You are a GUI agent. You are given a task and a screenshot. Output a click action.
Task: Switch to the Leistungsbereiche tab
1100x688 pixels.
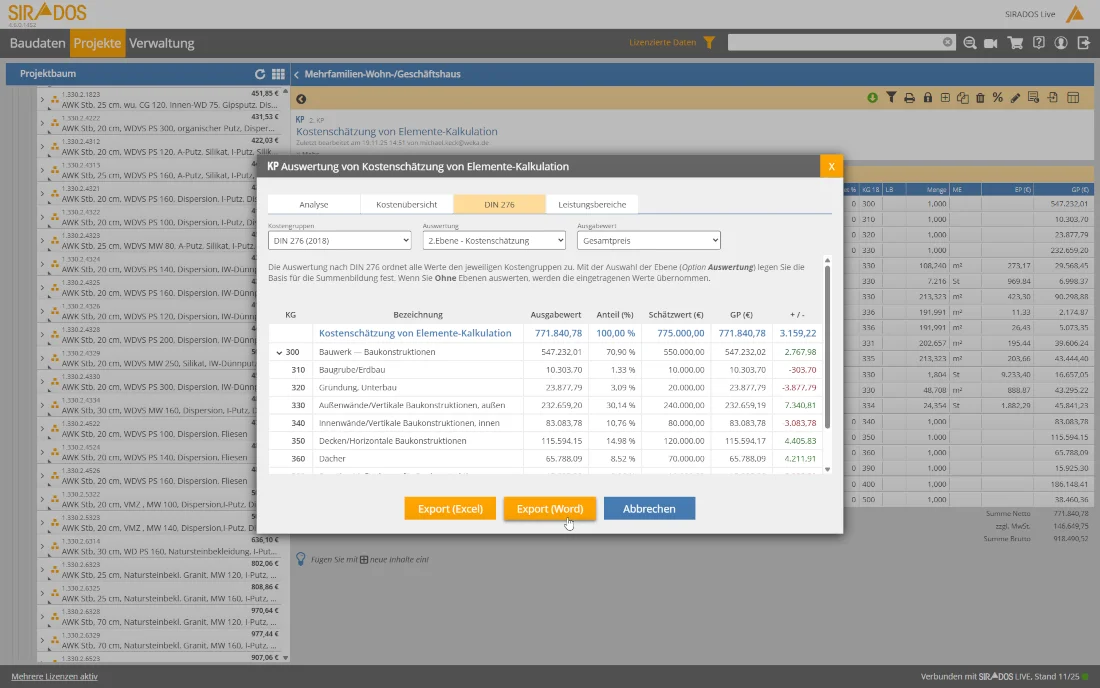click(x=592, y=204)
